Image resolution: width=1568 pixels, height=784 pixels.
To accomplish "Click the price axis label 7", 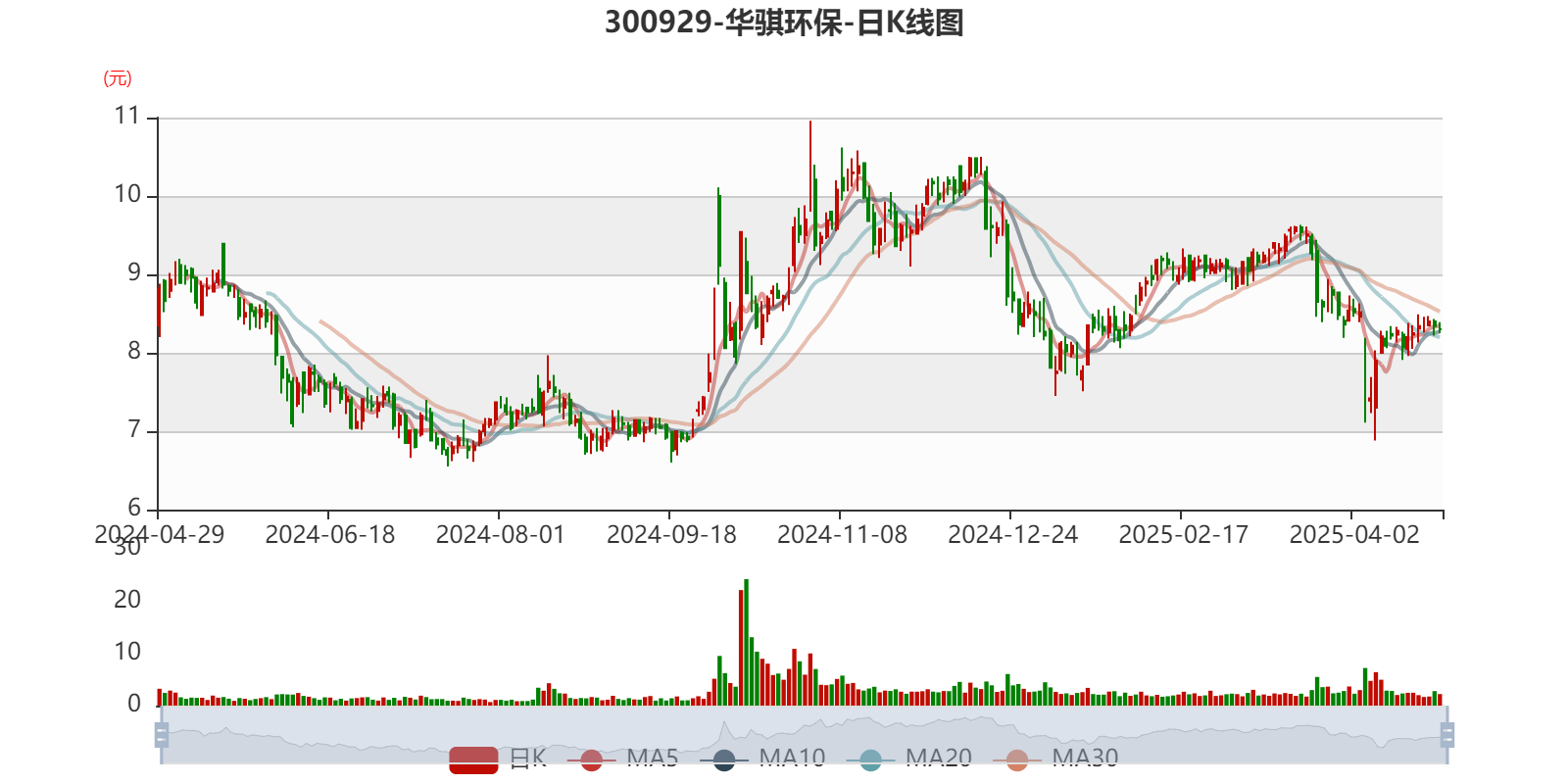I will click(134, 430).
